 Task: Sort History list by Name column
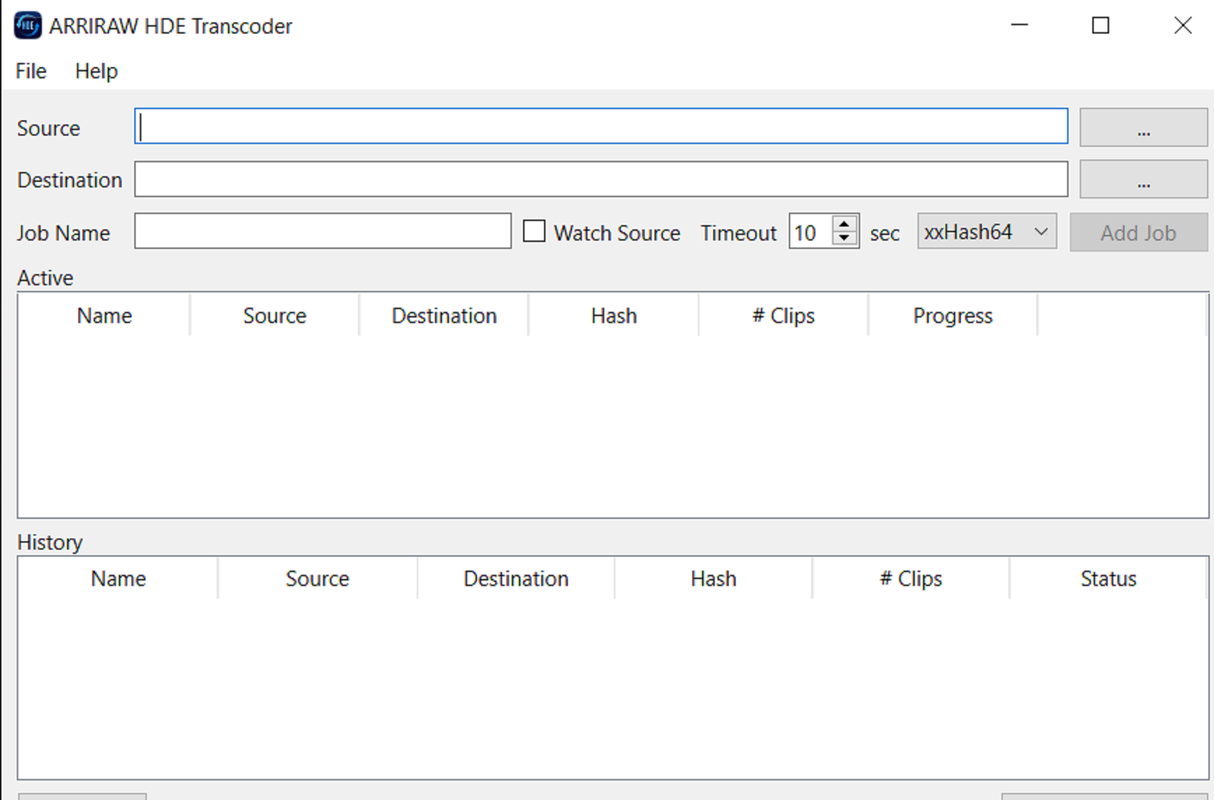[118, 579]
